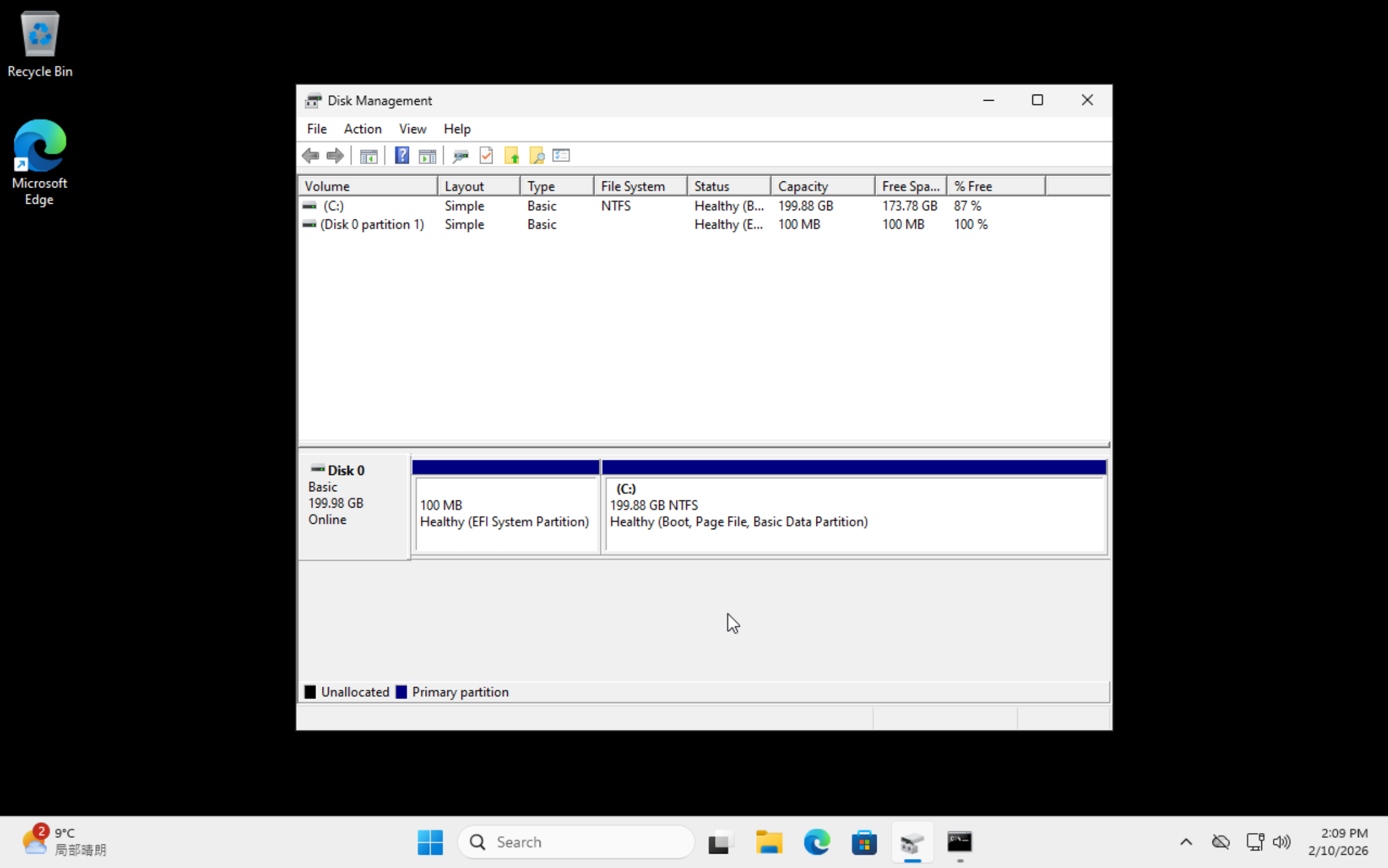The width and height of the screenshot is (1388, 868).
Task: Click the blue Help question-mark icon
Action: pyautogui.click(x=402, y=156)
